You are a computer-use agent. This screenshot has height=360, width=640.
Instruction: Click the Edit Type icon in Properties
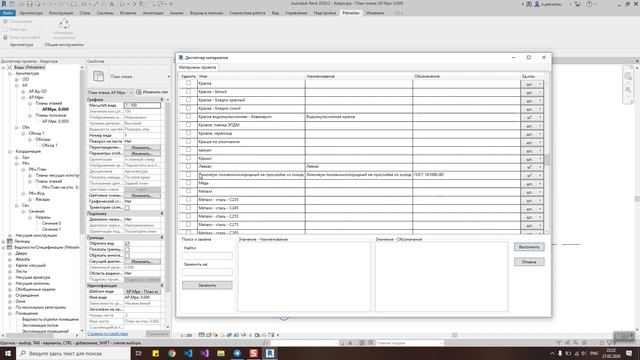[x=139, y=92]
